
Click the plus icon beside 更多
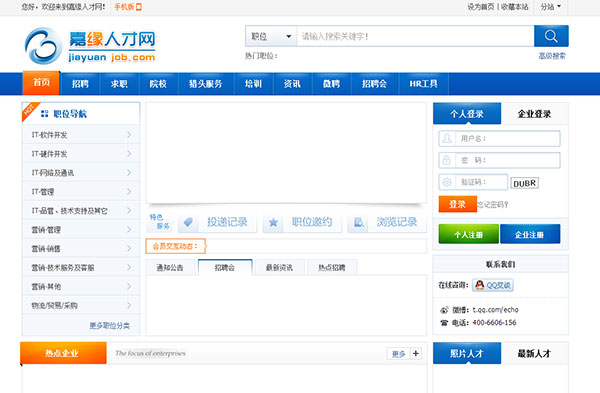416,353
